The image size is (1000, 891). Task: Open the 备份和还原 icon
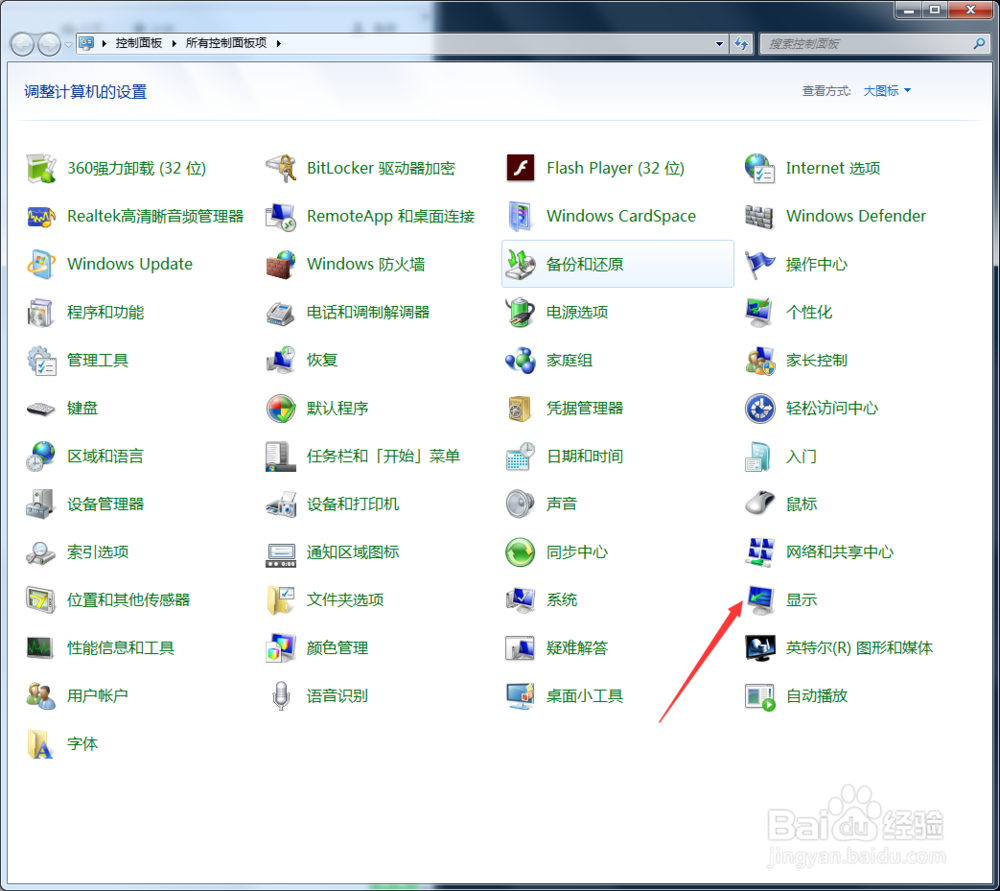tap(520, 264)
